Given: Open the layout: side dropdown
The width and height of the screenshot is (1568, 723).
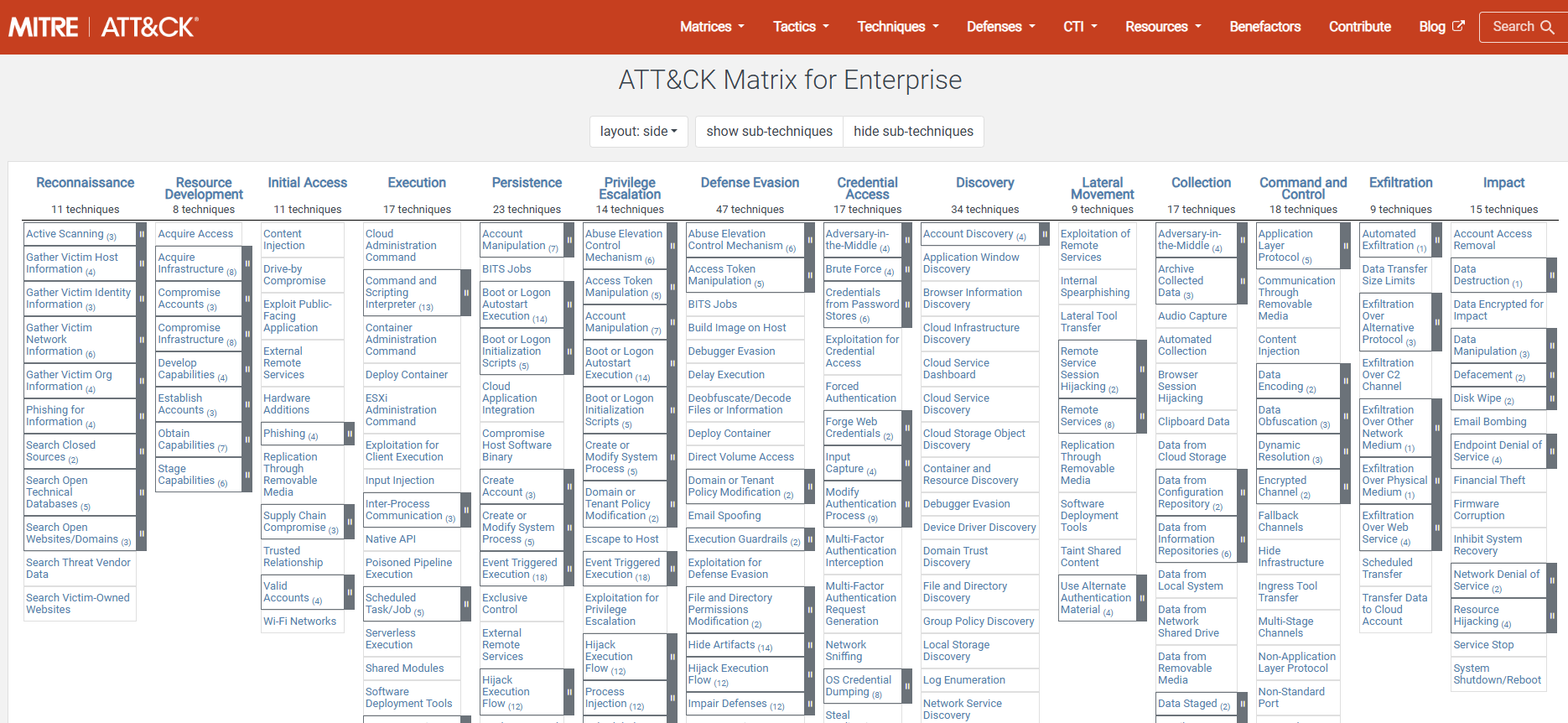Looking at the screenshot, I should 638,132.
